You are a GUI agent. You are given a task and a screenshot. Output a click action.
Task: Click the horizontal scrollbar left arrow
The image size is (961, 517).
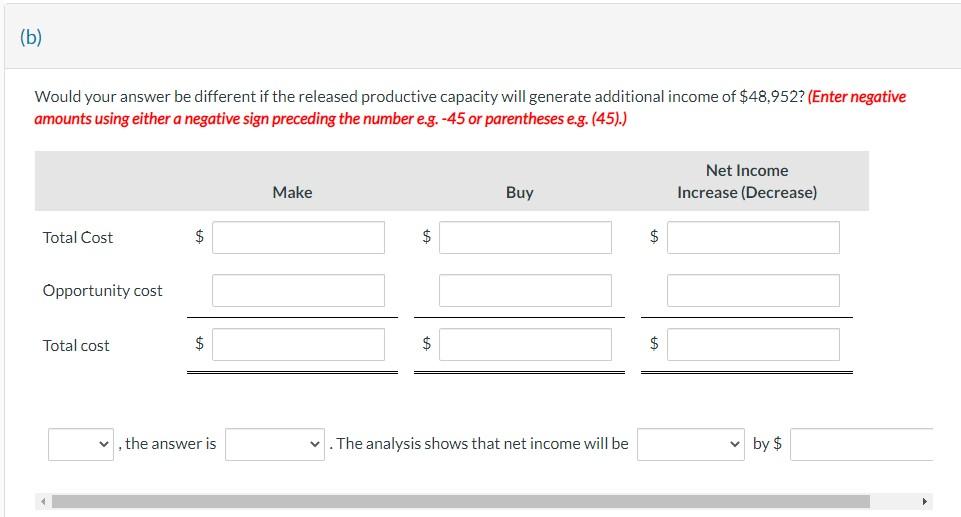click(43, 502)
